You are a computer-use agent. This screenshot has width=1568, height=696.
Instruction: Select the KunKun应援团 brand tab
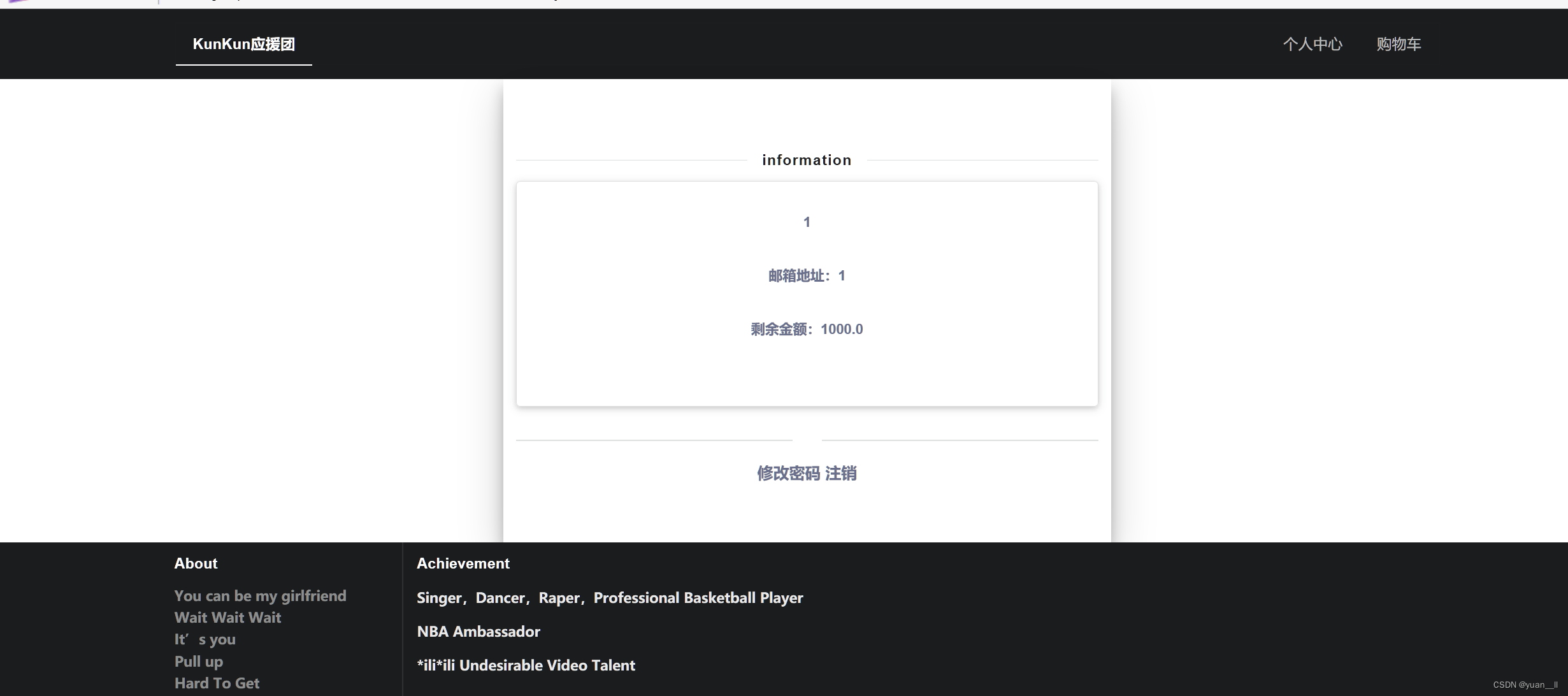click(x=244, y=44)
